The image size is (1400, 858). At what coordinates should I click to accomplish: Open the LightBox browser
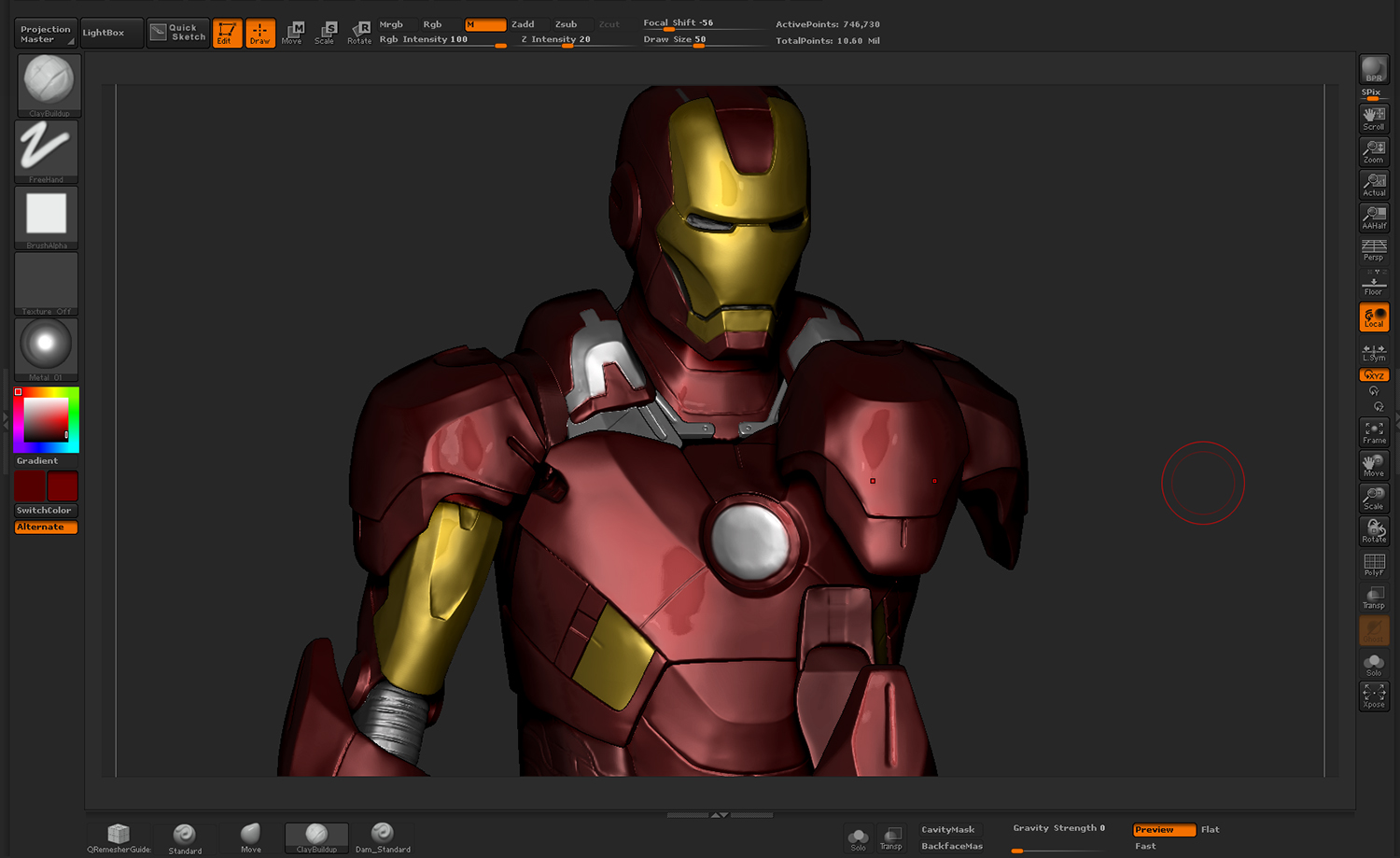click(112, 34)
